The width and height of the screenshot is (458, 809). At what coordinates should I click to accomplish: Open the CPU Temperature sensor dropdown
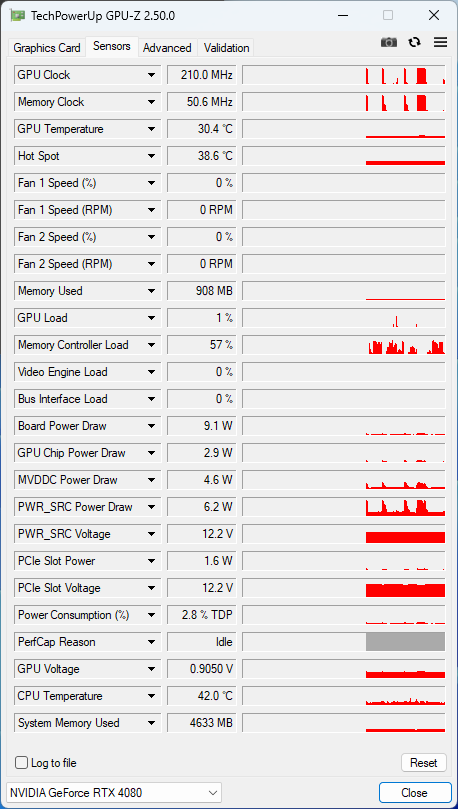click(151, 696)
